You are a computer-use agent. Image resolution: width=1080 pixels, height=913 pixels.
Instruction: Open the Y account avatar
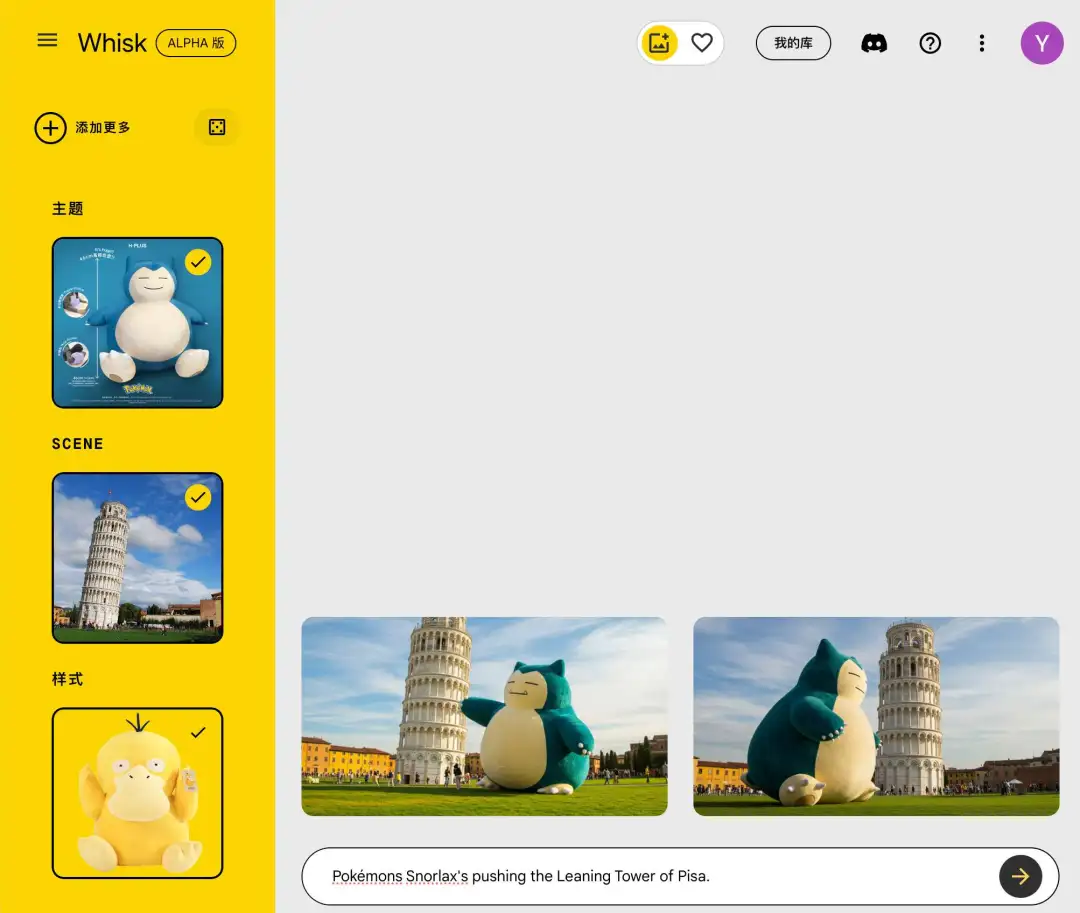point(1041,43)
